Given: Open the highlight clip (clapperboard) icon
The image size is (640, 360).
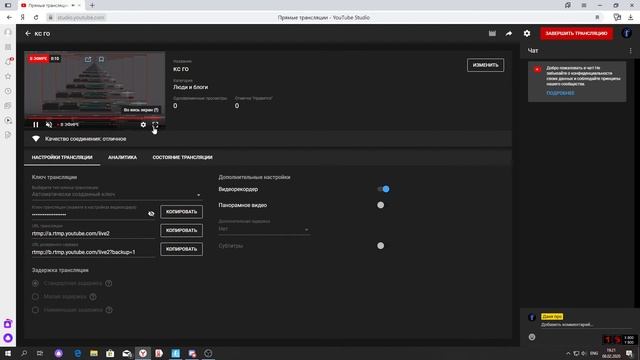Looking at the screenshot, I should (492, 33).
